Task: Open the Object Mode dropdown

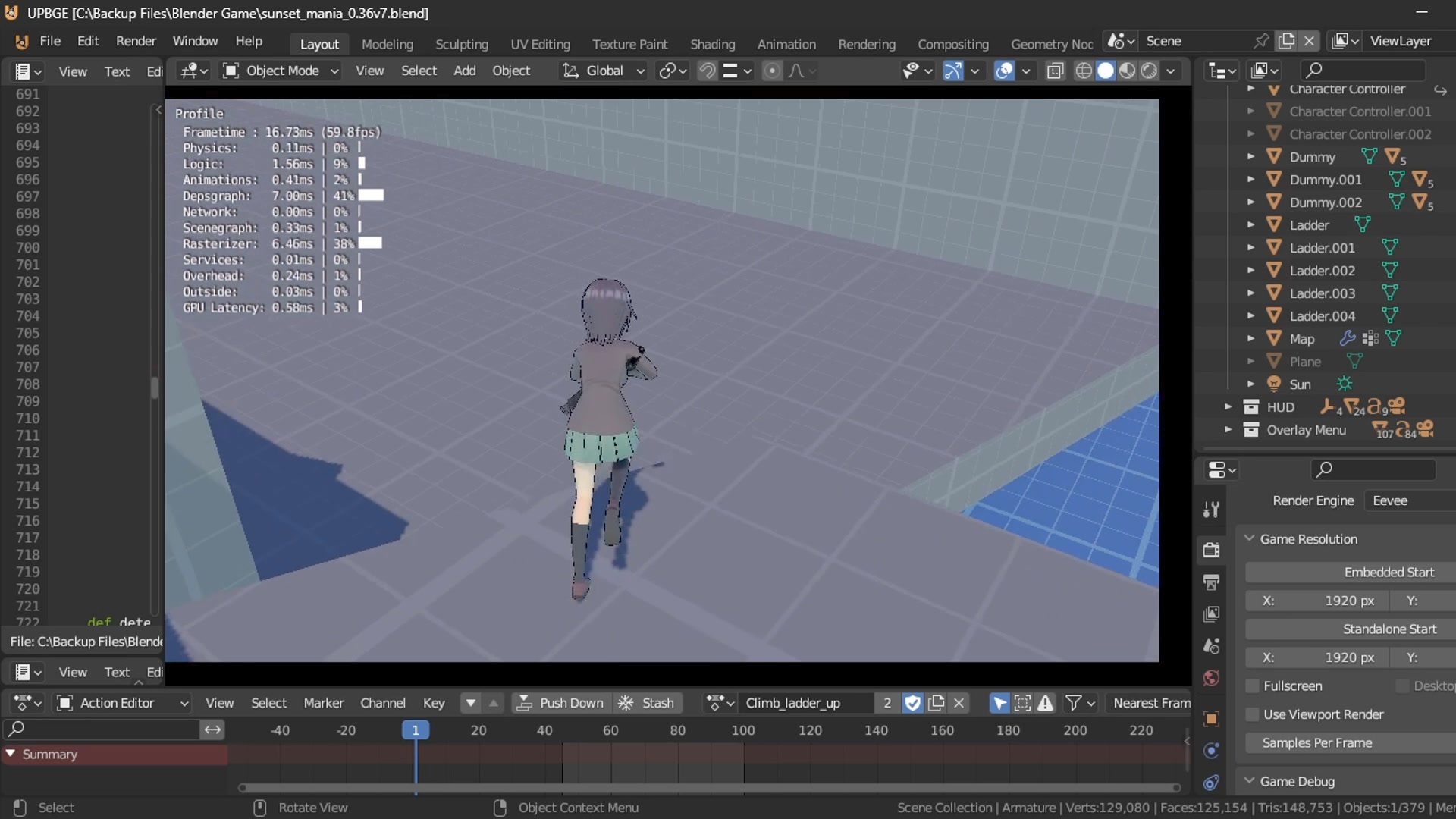Action: click(x=281, y=71)
